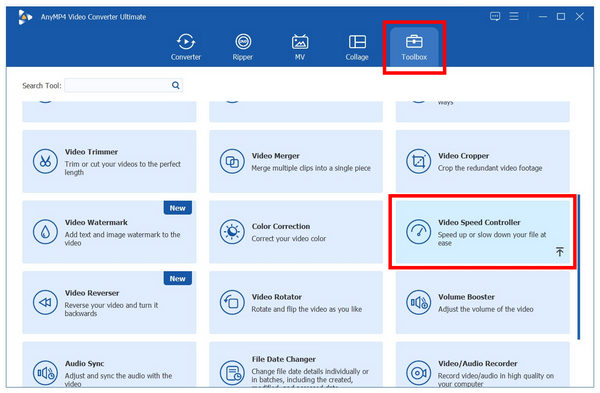This screenshot has width=600, height=393.
Task: Click the scroll-to-top arrow icon
Action: pyautogui.click(x=559, y=251)
